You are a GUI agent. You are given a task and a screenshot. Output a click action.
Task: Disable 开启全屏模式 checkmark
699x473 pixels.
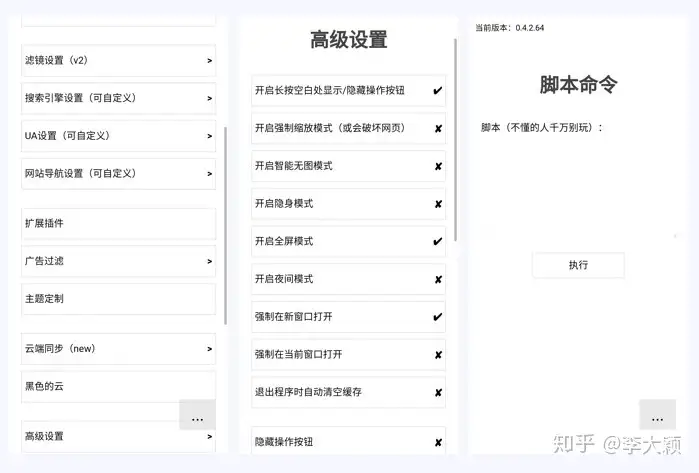pyautogui.click(x=438, y=242)
